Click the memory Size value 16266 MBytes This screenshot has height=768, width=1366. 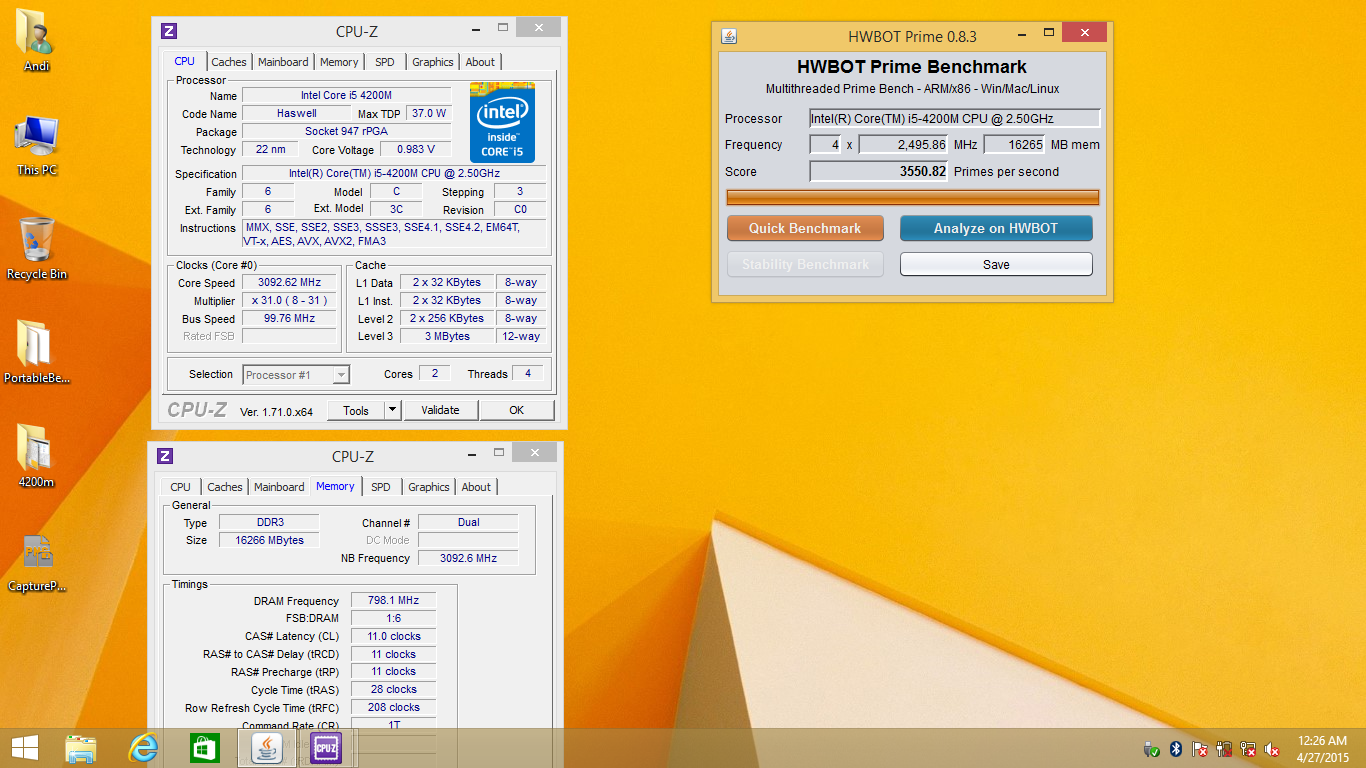tap(269, 540)
